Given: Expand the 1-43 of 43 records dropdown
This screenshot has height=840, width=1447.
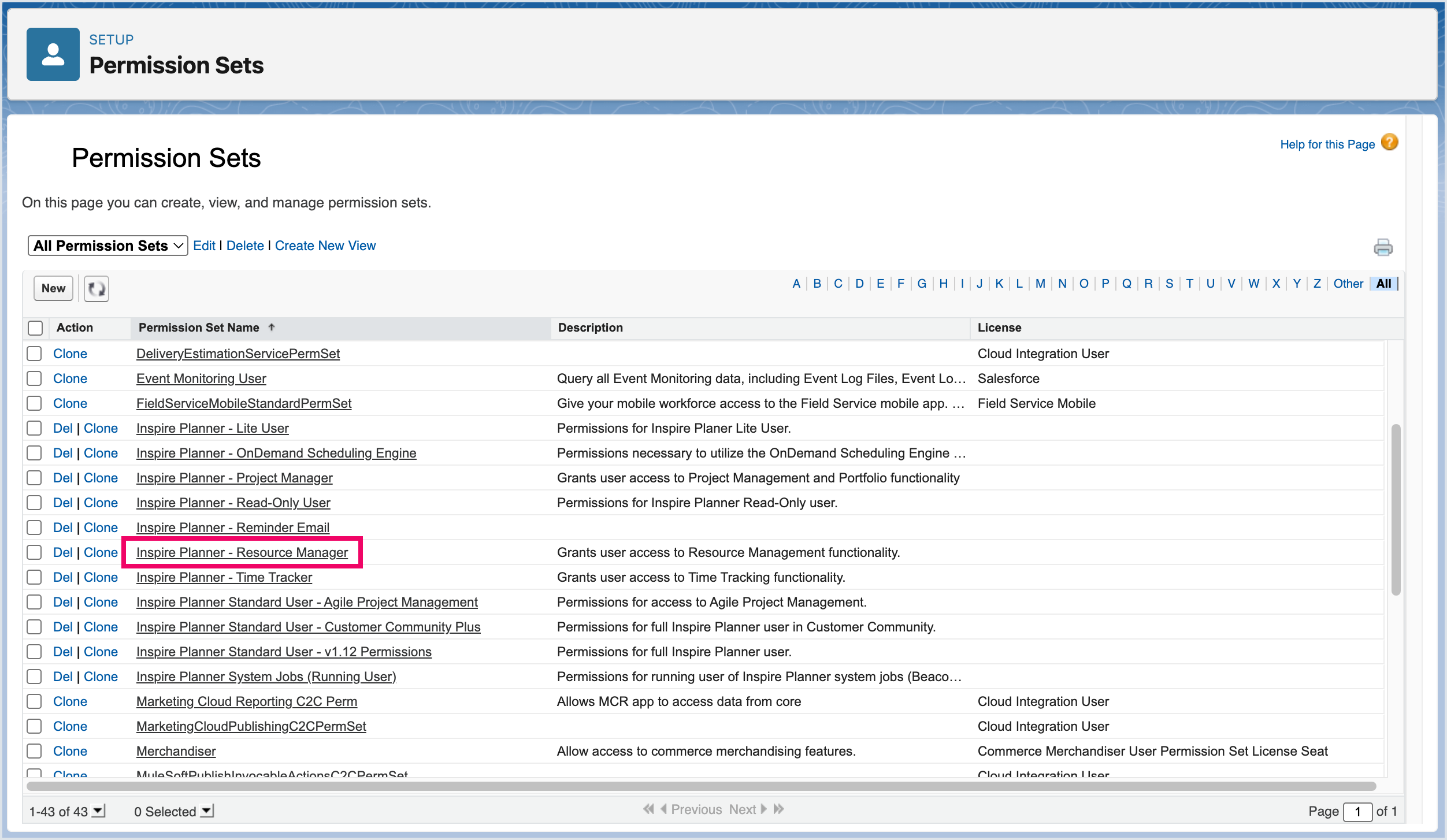Looking at the screenshot, I should click(x=99, y=811).
